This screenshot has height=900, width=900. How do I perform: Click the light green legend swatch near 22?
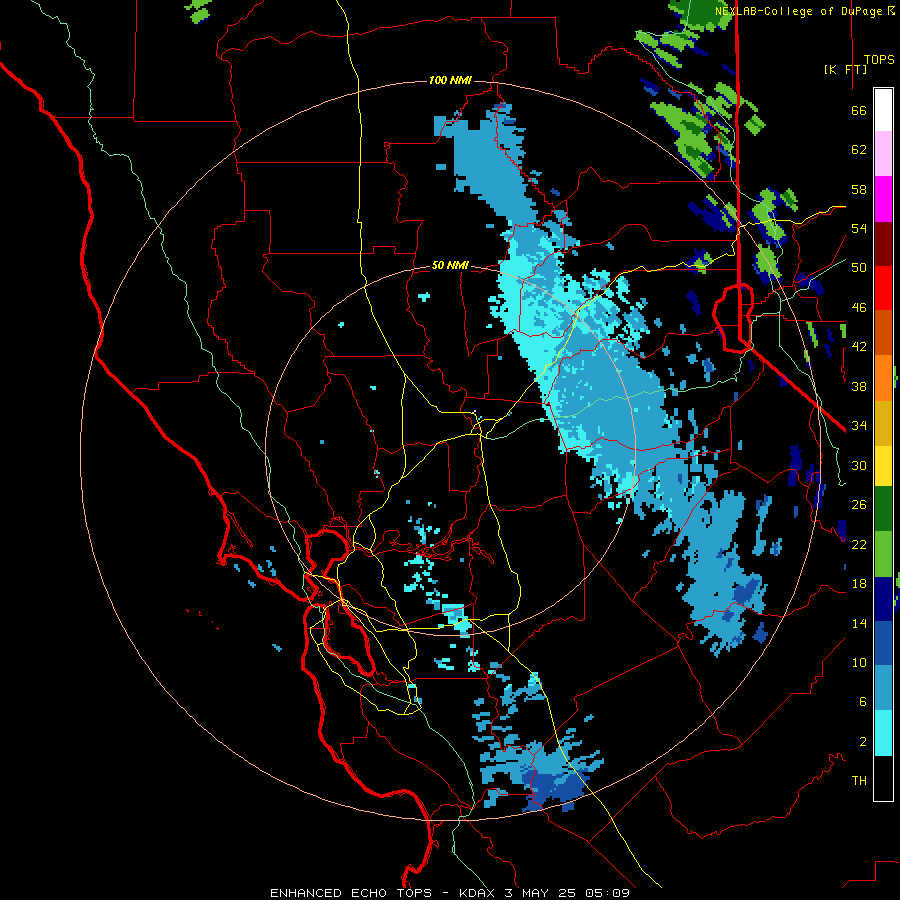point(883,554)
